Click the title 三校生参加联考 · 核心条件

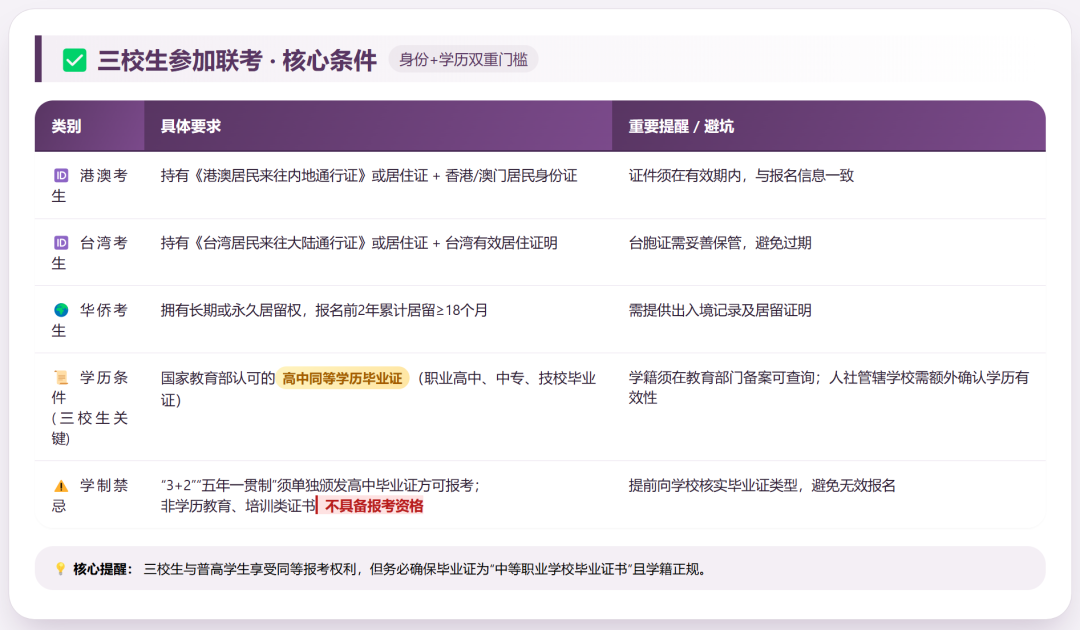click(x=237, y=60)
